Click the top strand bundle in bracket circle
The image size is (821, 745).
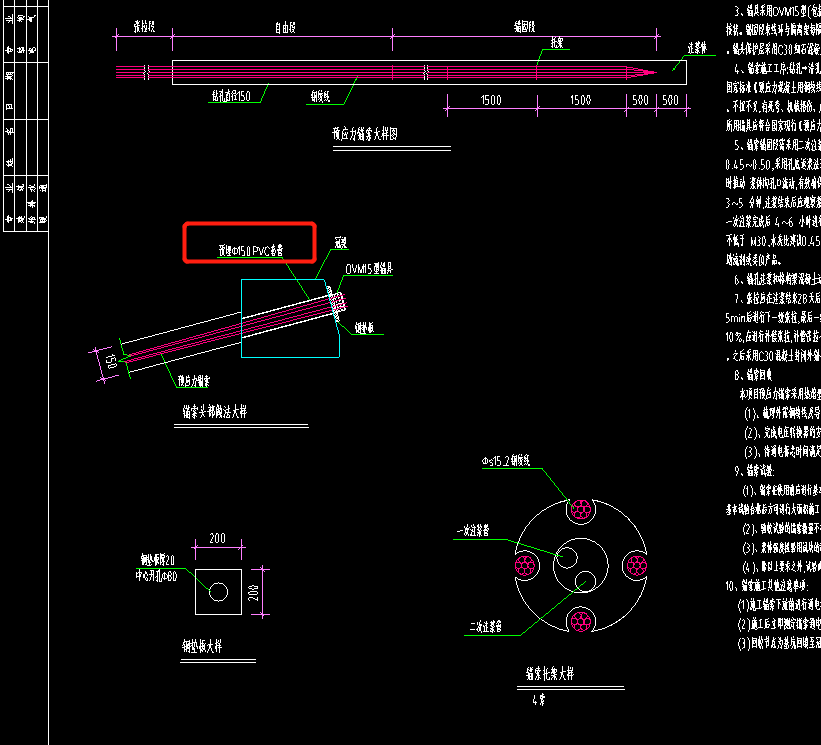coord(581,510)
